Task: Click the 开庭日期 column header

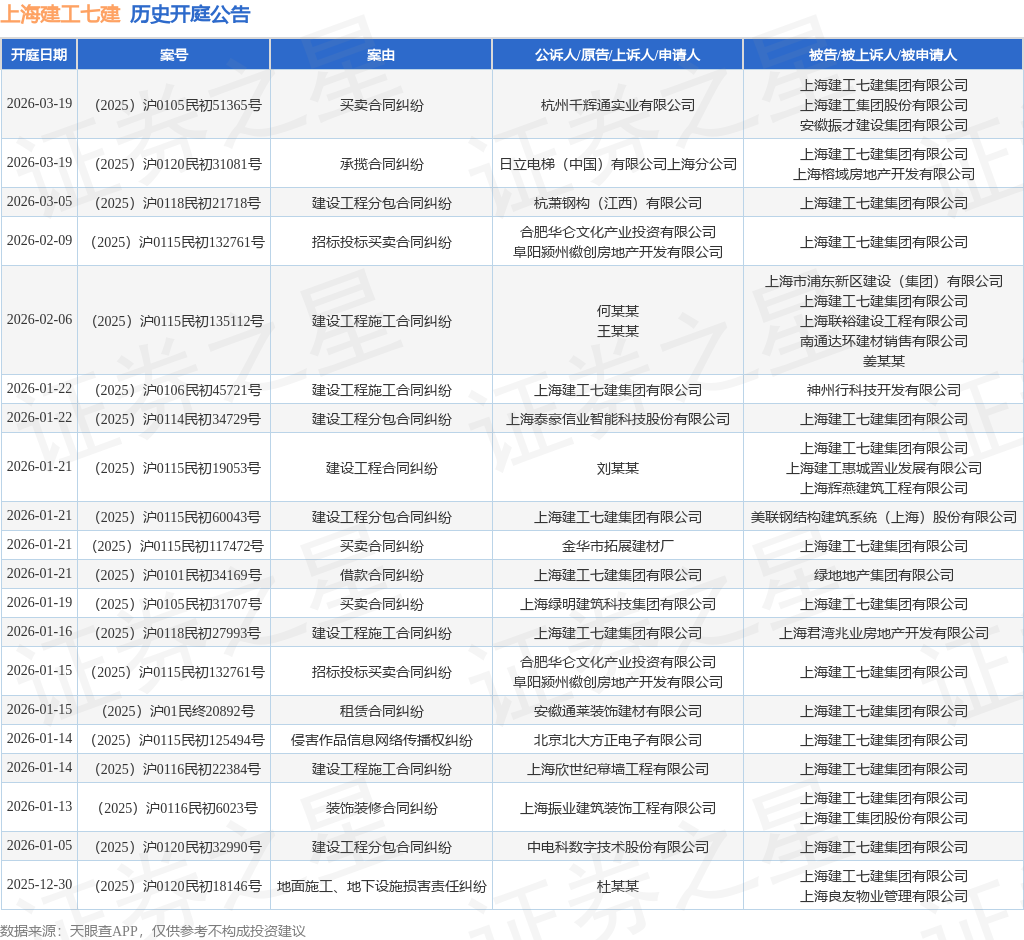Action: 39,55
